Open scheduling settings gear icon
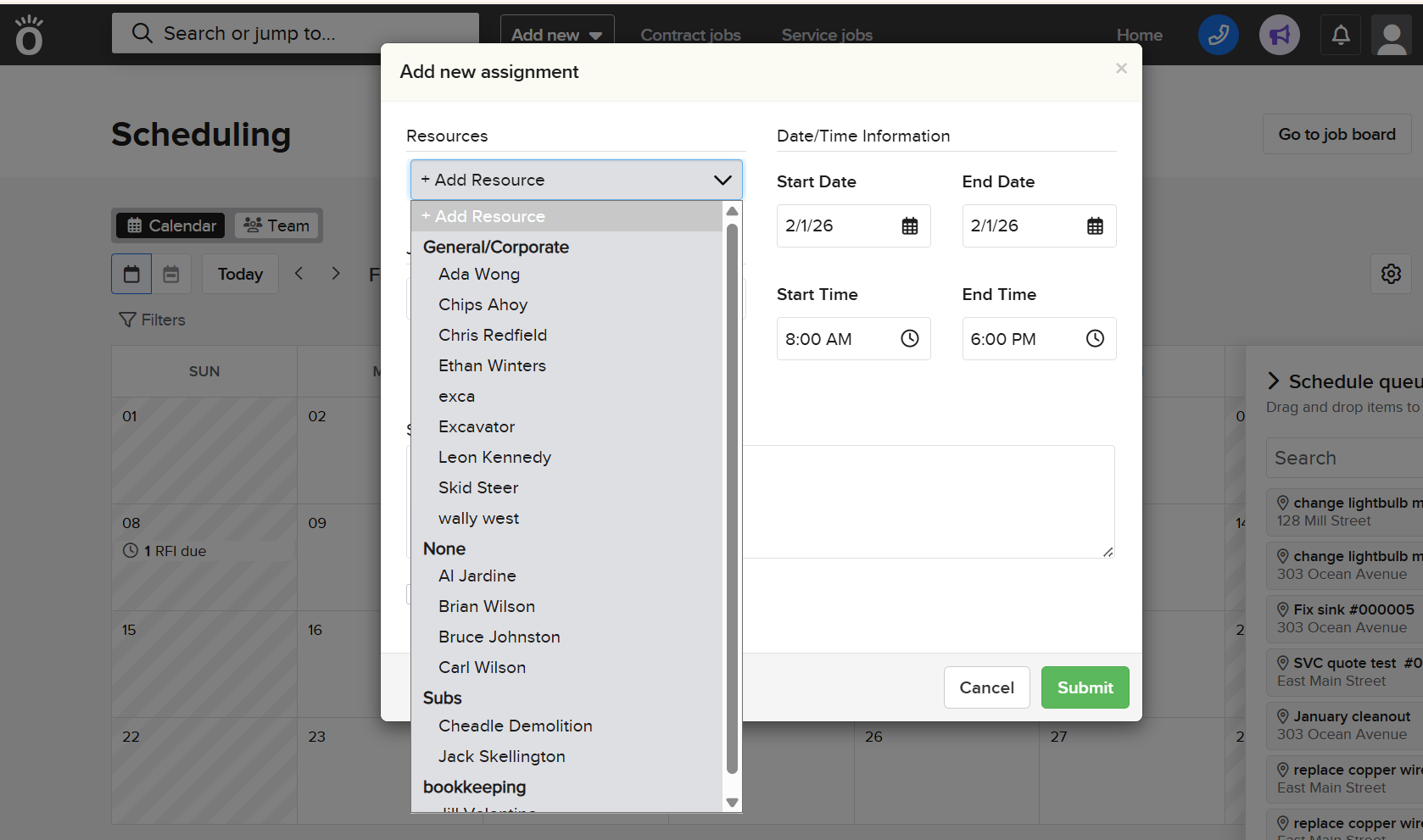 (1391, 274)
